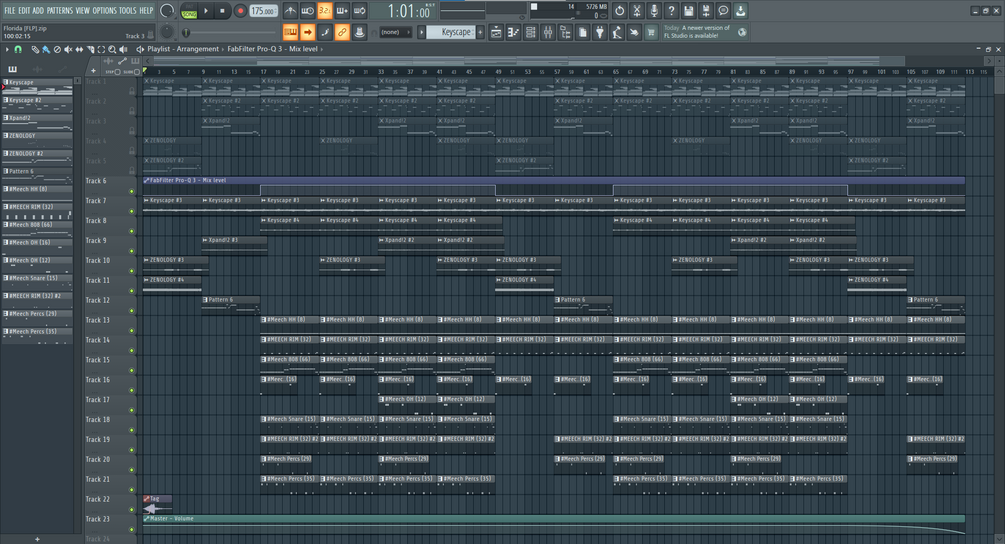Screen dimensions: 1005x544
Task: Click the loop recording icon
Action: (360, 11)
